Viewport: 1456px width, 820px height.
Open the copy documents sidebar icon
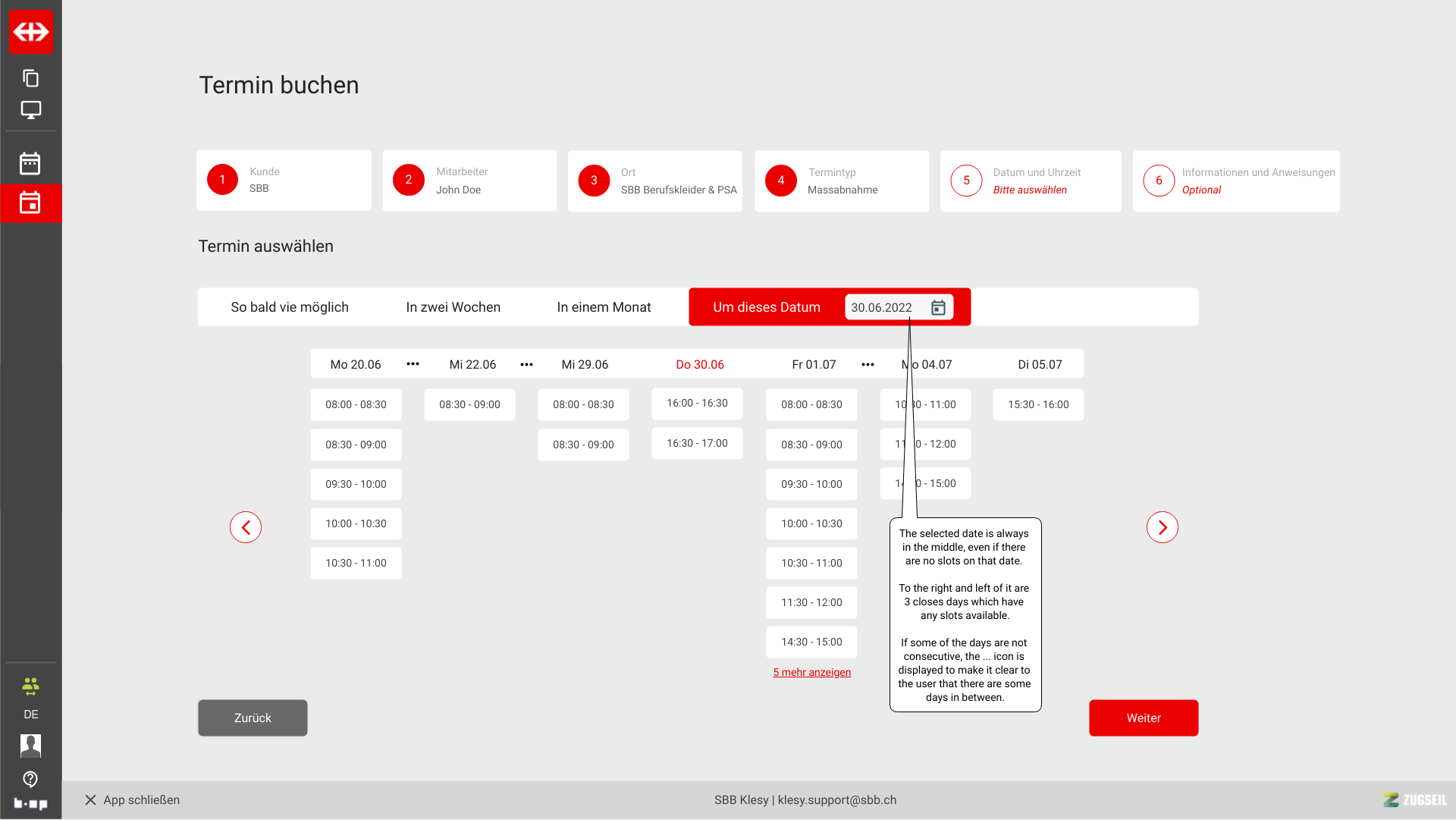point(31,78)
